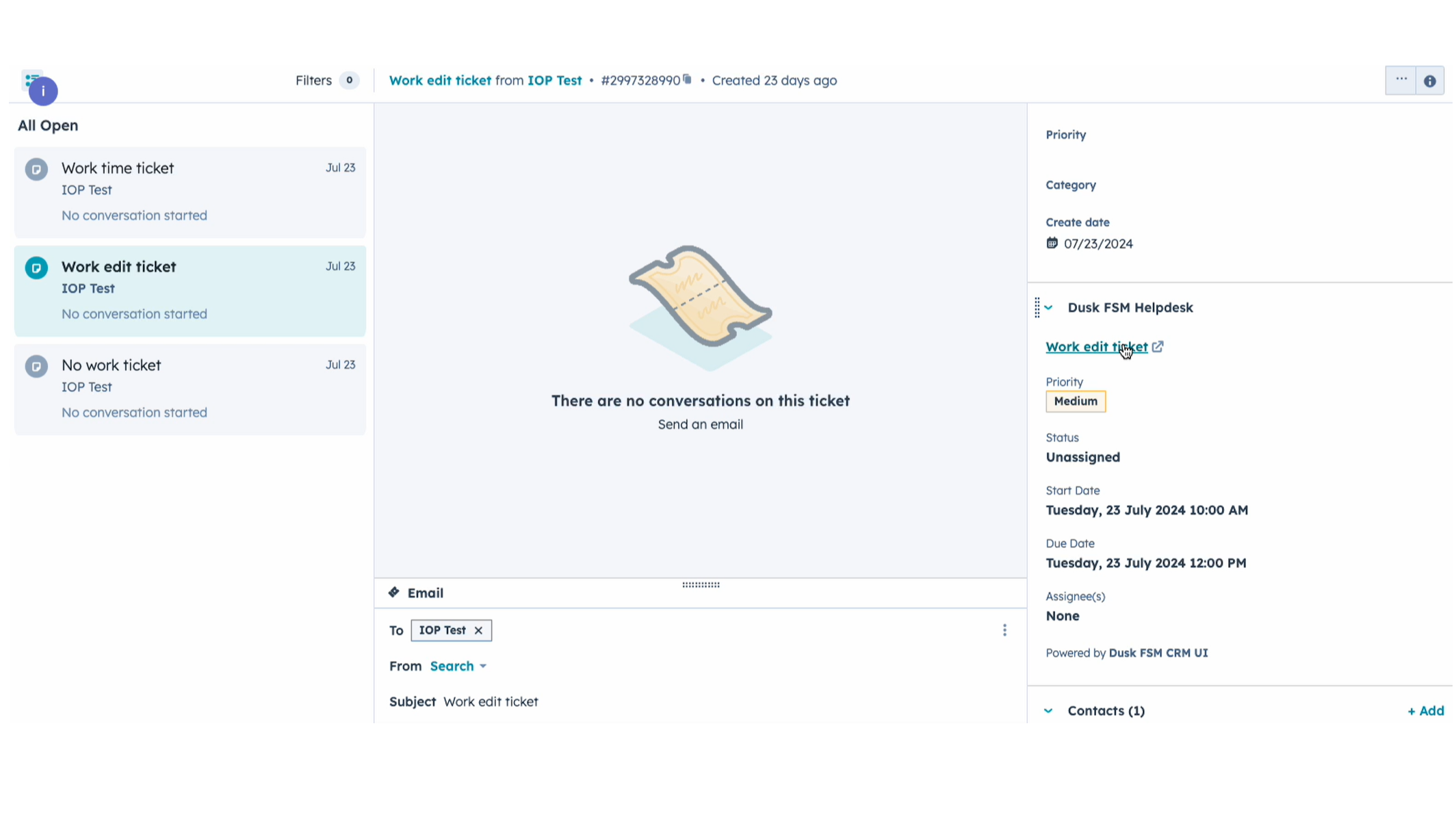
Task: Click the Work time ticket status icon
Action: tap(36, 169)
